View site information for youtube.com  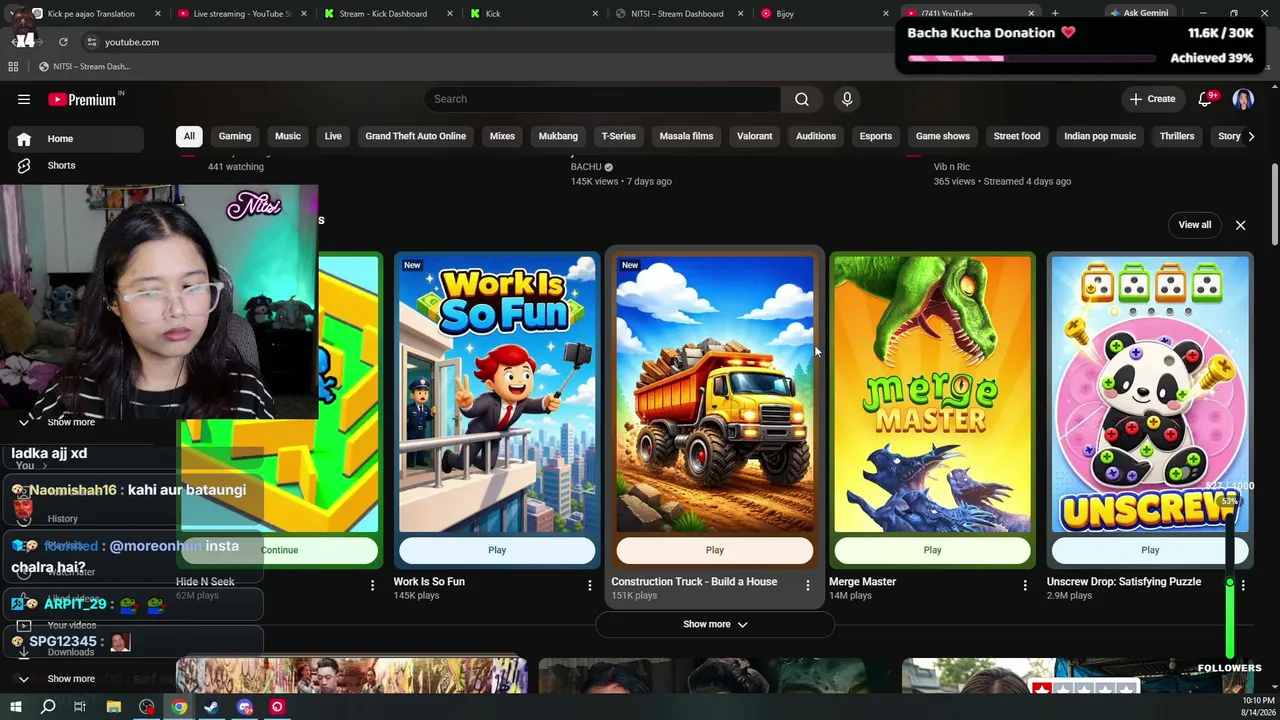click(x=91, y=42)
